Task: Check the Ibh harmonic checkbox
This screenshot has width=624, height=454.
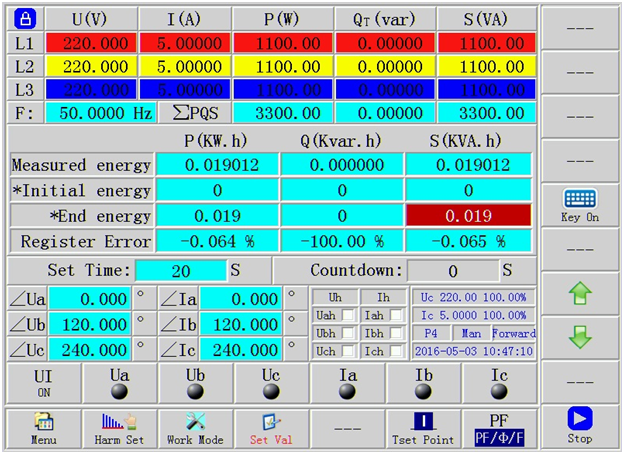Action: coord(396,333)
